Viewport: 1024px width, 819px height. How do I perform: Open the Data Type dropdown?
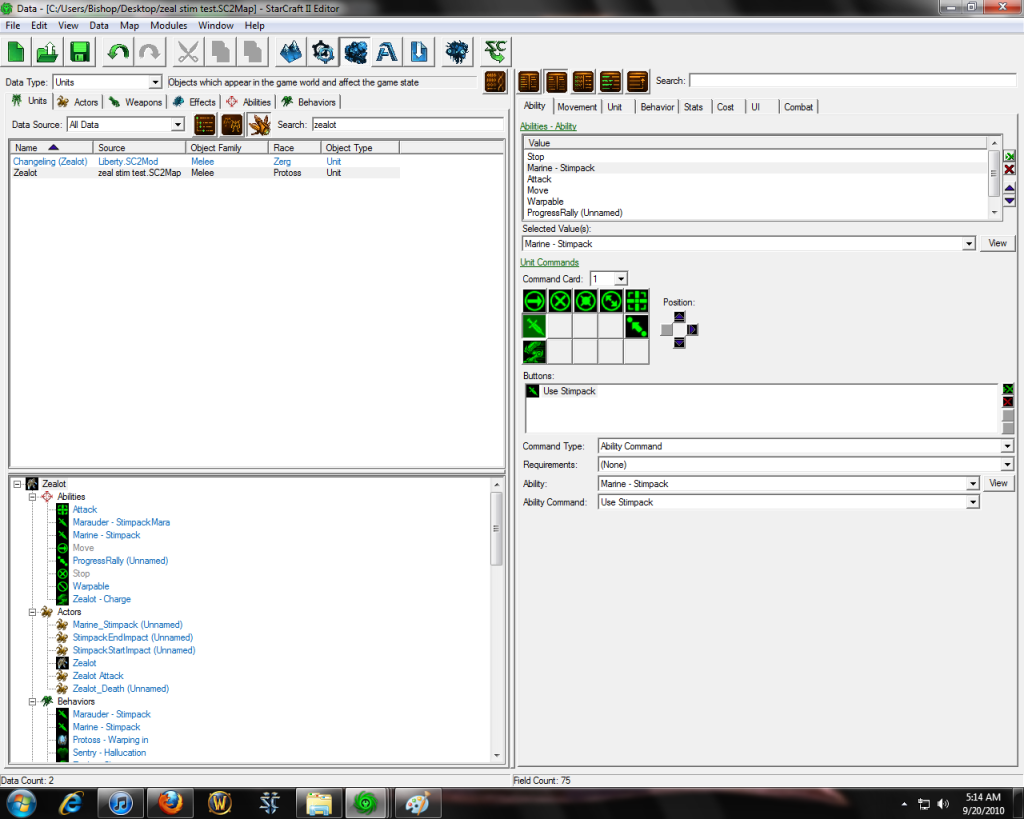pos(155,82)
